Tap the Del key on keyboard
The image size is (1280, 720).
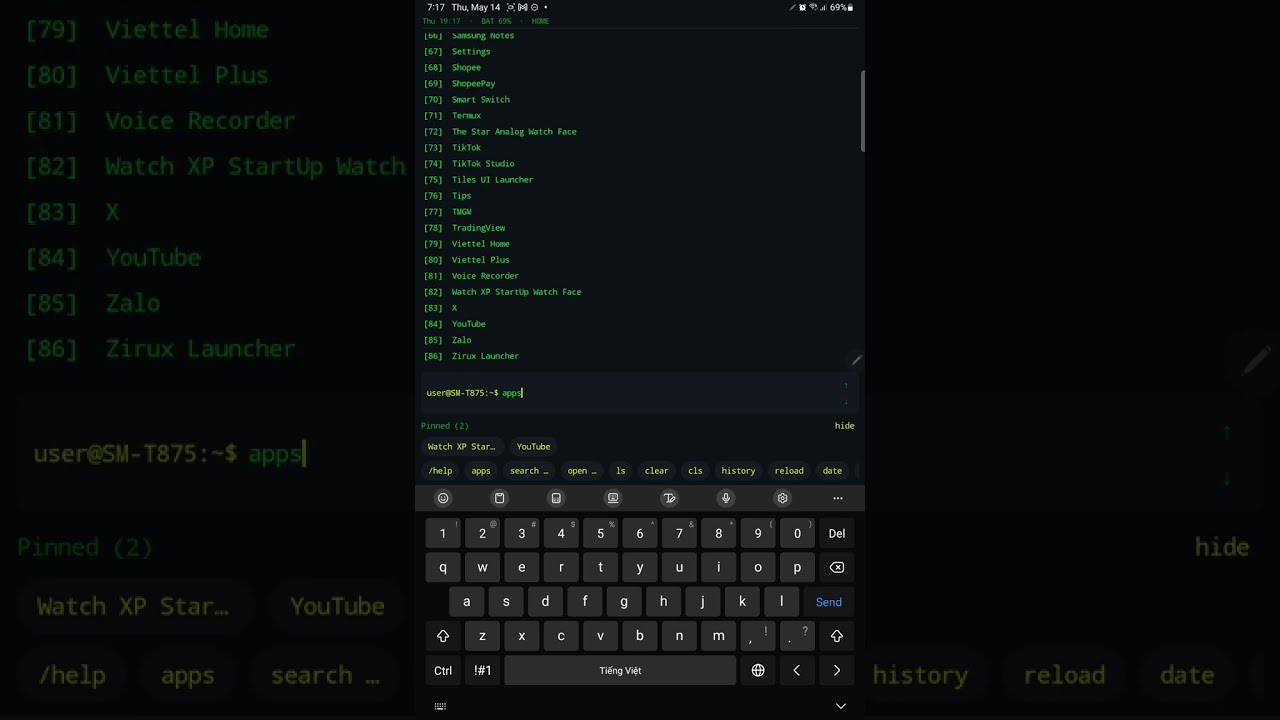(x=837, y=533)
